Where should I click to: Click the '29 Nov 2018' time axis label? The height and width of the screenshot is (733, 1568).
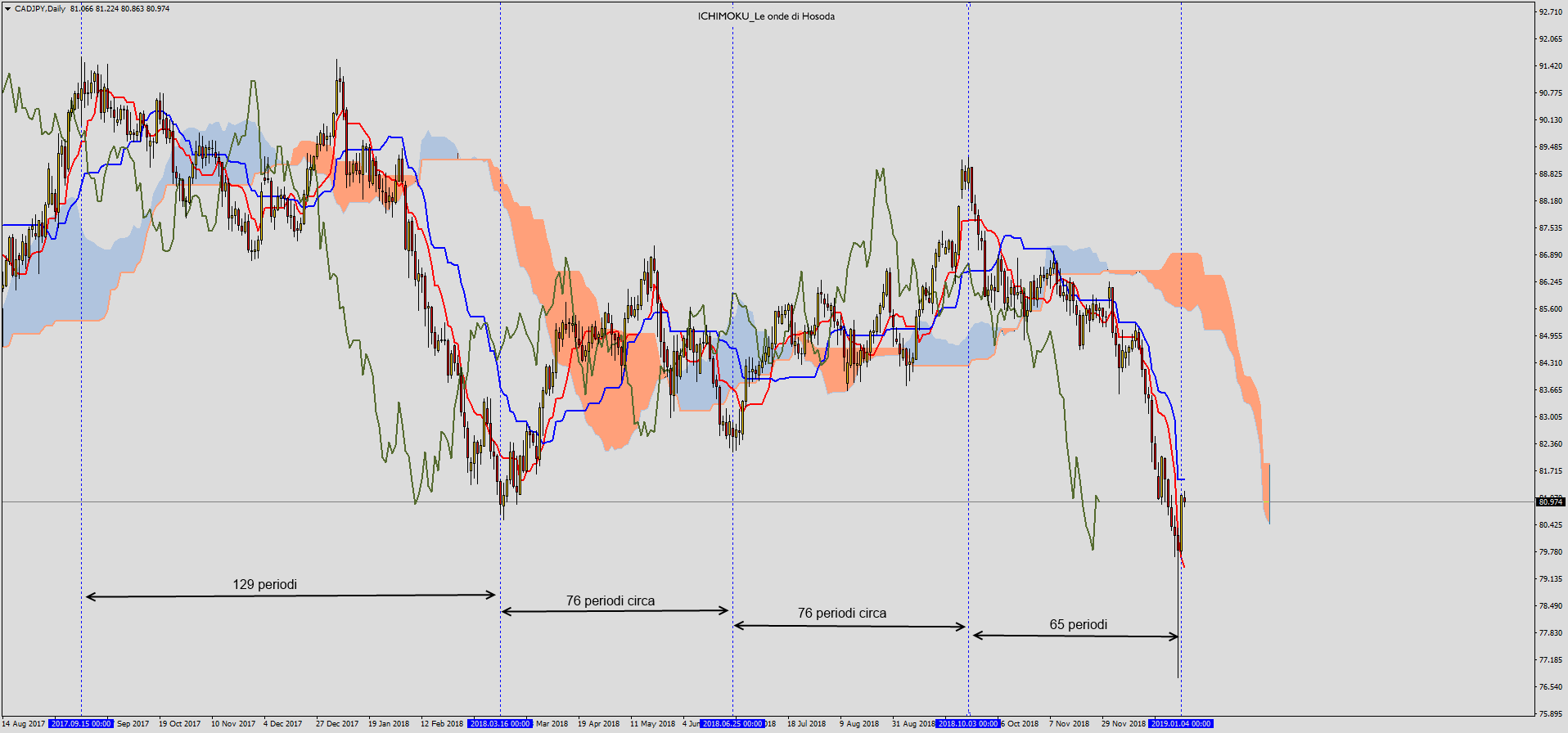coord(1123,724)
